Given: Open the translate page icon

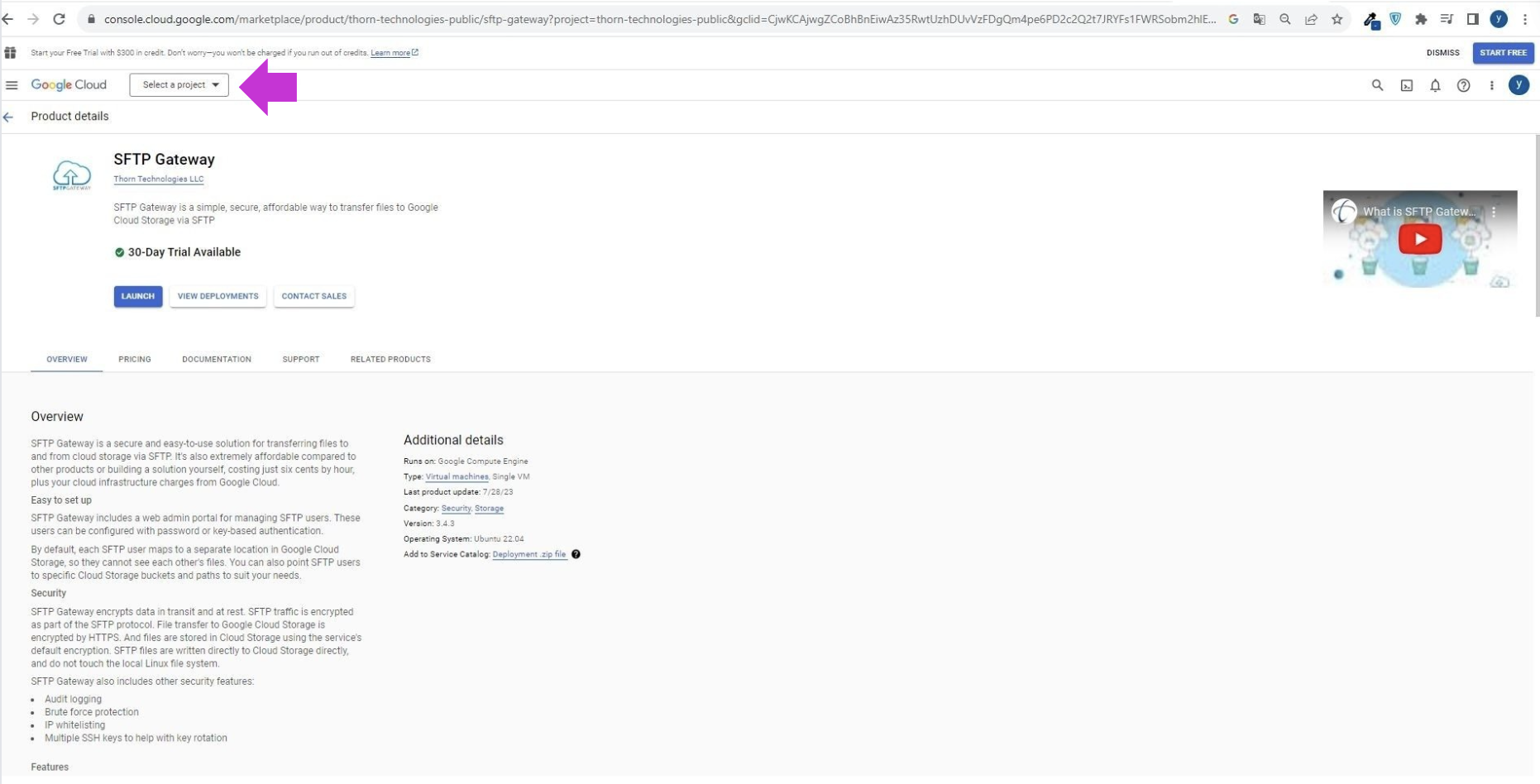Looking at the screenshot, I should coord(1259,19).
